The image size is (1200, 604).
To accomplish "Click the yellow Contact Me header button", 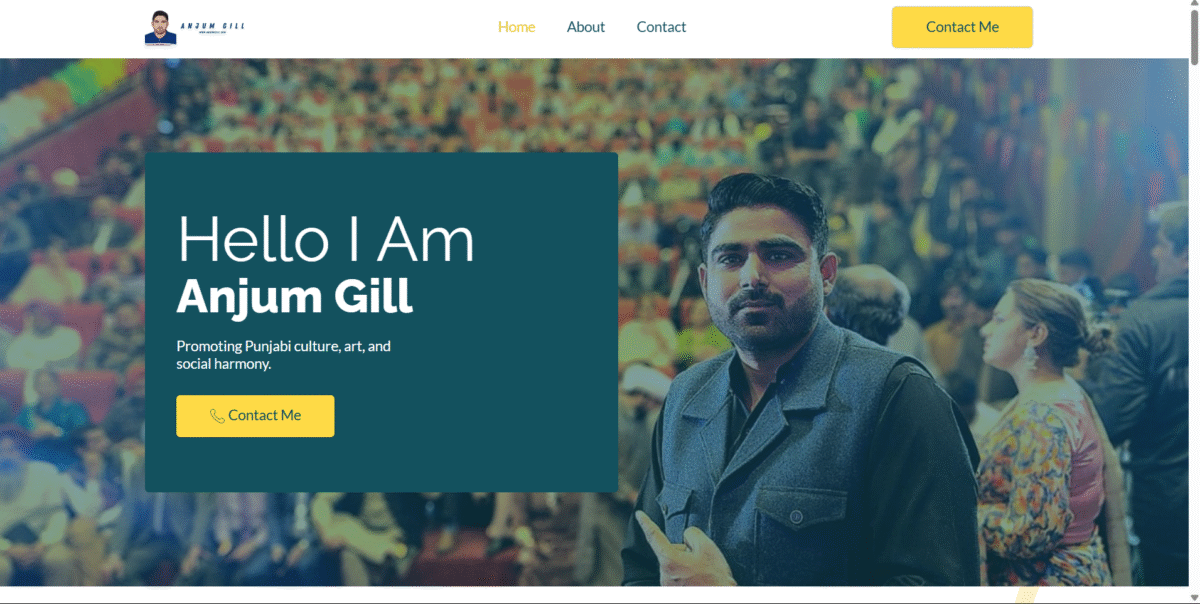I will (x=962, y=27).
